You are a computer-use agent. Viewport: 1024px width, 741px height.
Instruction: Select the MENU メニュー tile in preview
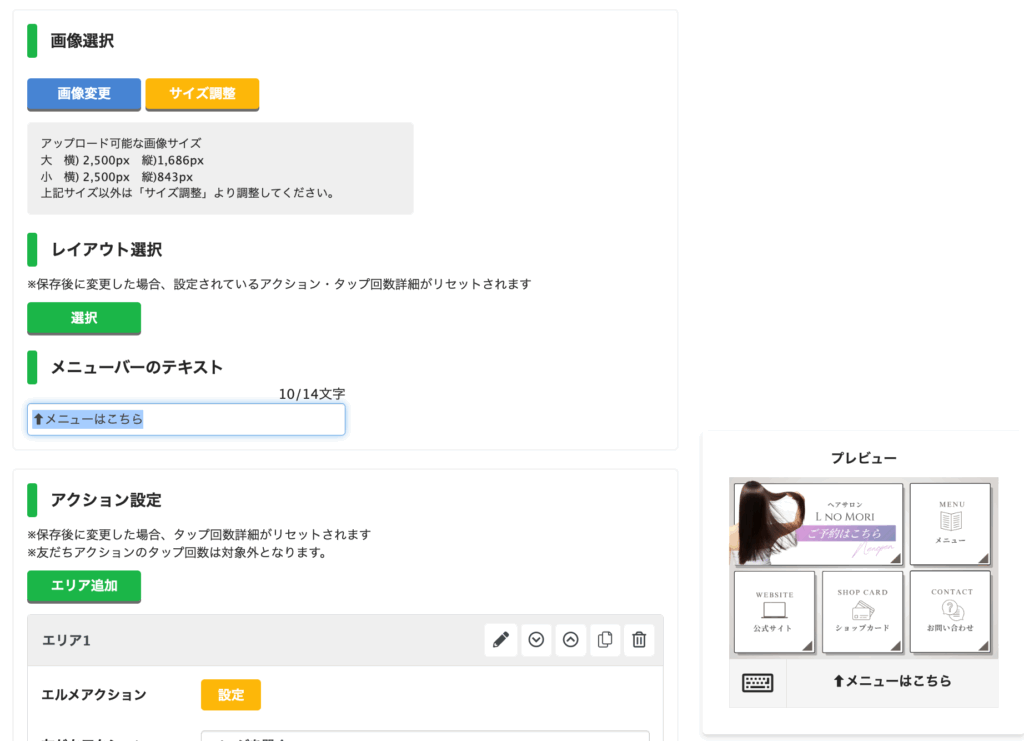(x=950, y=524)
